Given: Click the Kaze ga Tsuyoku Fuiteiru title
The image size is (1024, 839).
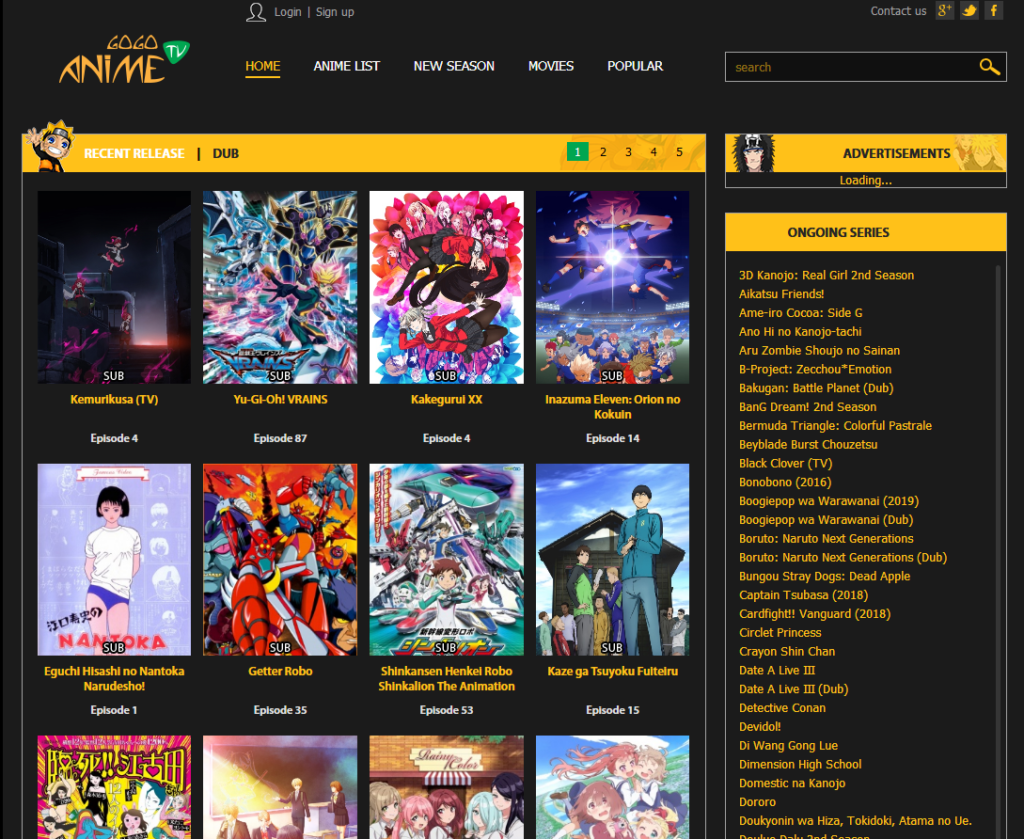Looking at the screenshot, I should pyautogui.click(x=613, y=671).
